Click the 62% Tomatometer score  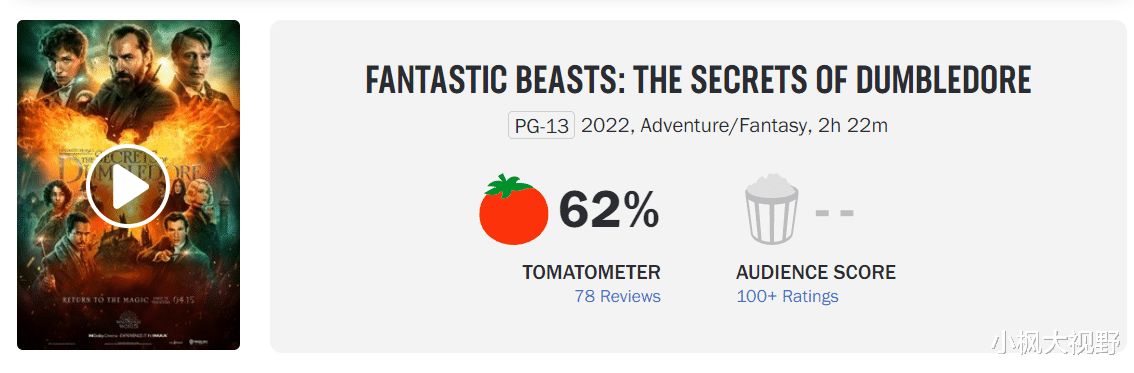(609, 210)
